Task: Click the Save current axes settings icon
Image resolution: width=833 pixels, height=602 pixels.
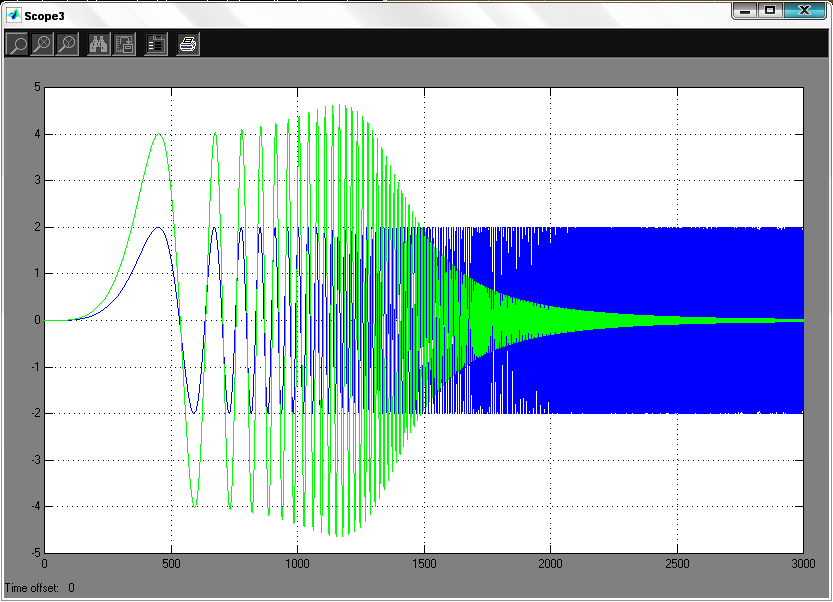Action: [124, 45]
